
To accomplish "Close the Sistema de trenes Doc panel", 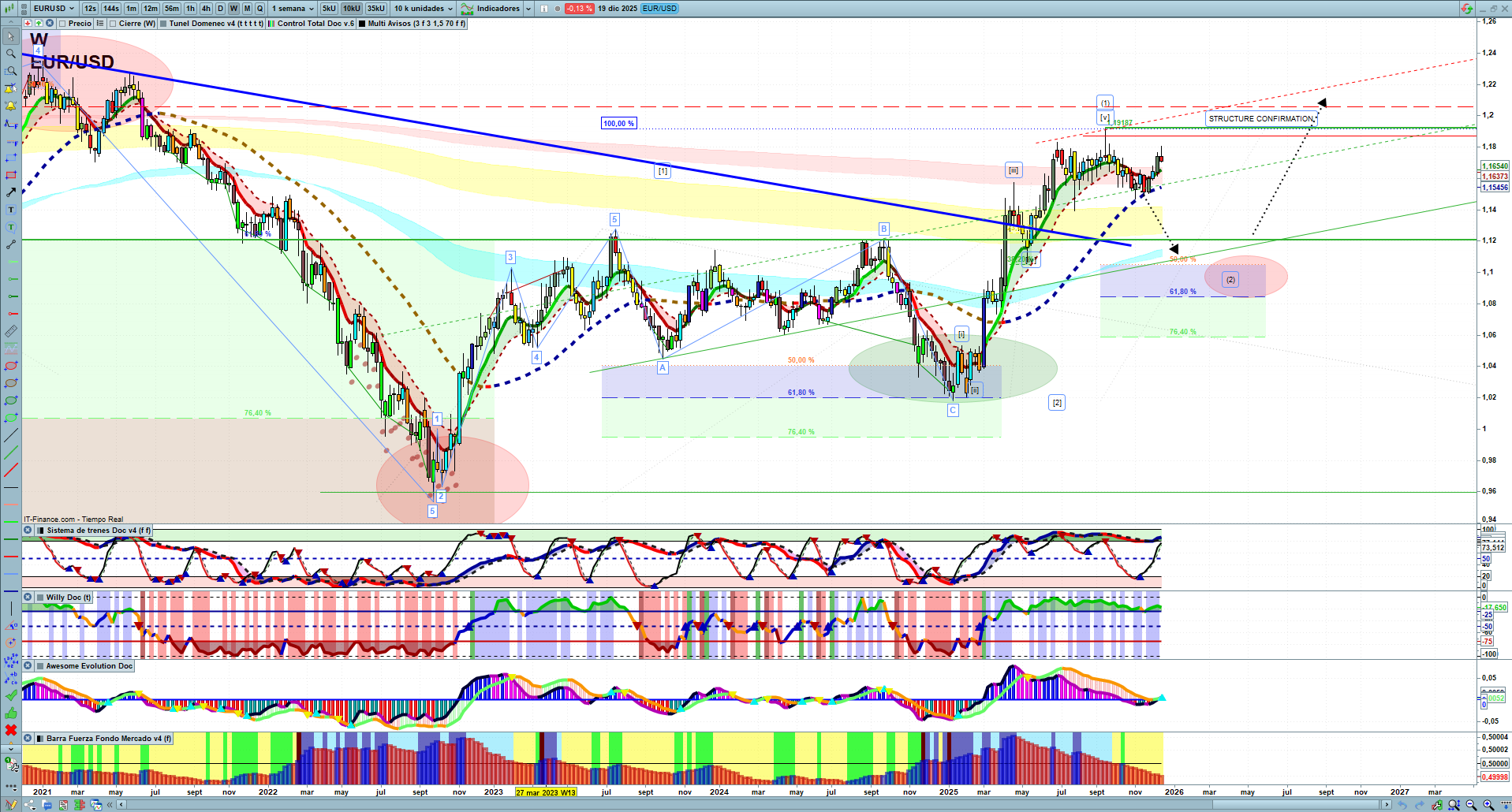I will point(28,531).
